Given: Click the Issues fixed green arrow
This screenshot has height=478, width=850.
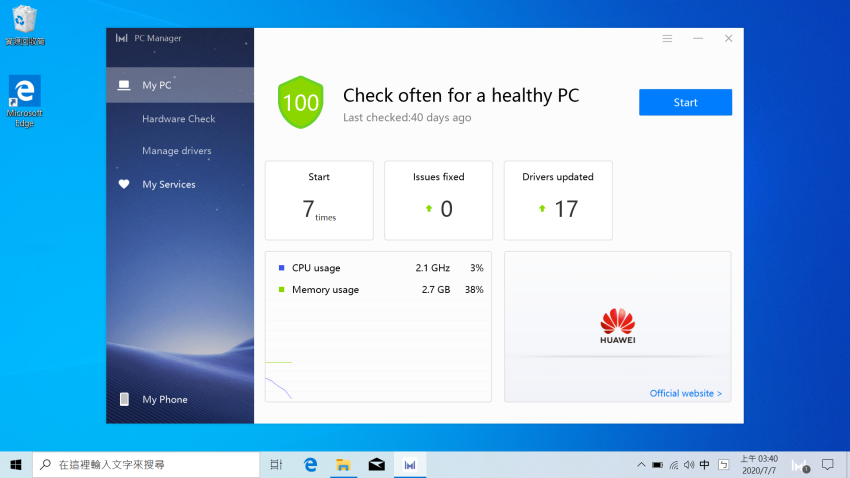Looking at the screenshot, I should [429, 208].
